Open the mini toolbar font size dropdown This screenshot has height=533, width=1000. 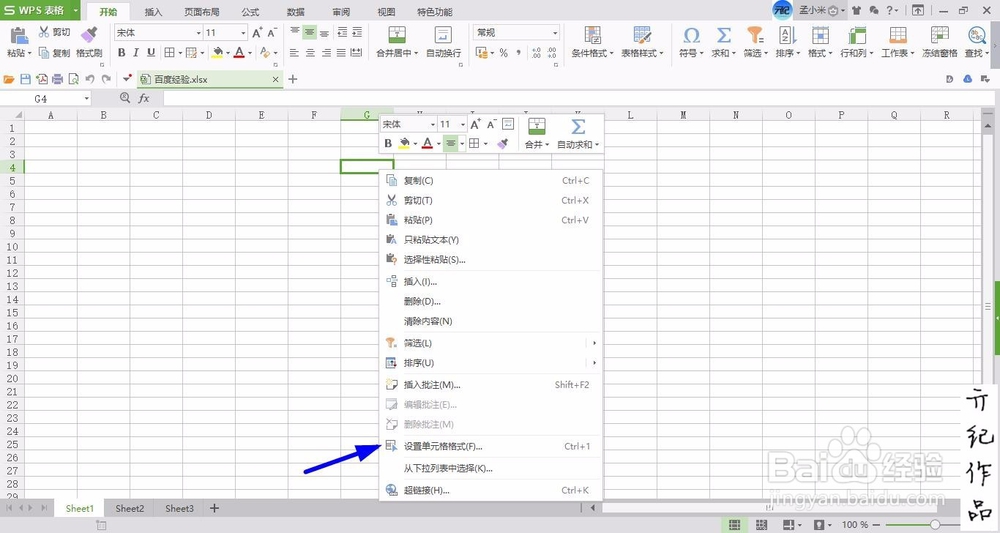click(462, 124)
